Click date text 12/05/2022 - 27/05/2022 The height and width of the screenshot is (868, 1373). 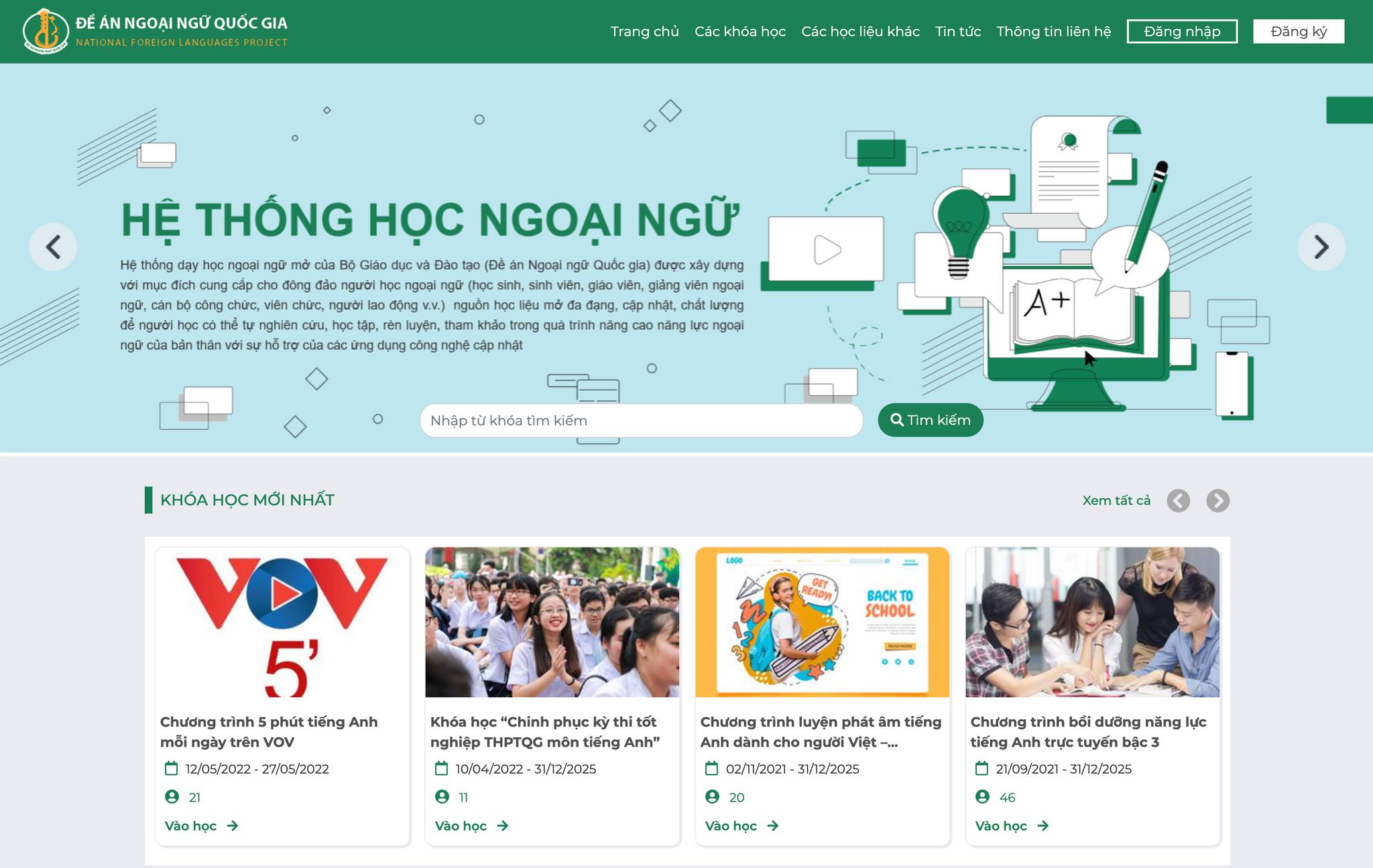pyautogui.click(x=257, y=769)
